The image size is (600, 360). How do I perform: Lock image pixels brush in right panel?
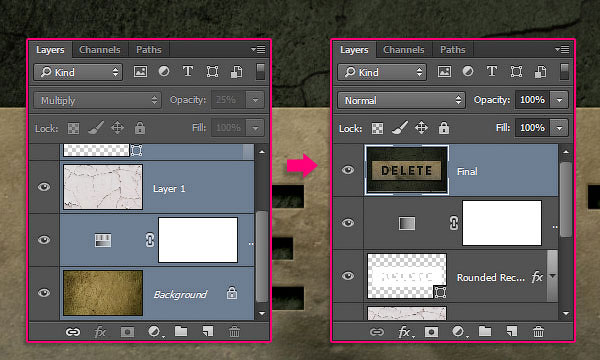[x=399, y=128]
